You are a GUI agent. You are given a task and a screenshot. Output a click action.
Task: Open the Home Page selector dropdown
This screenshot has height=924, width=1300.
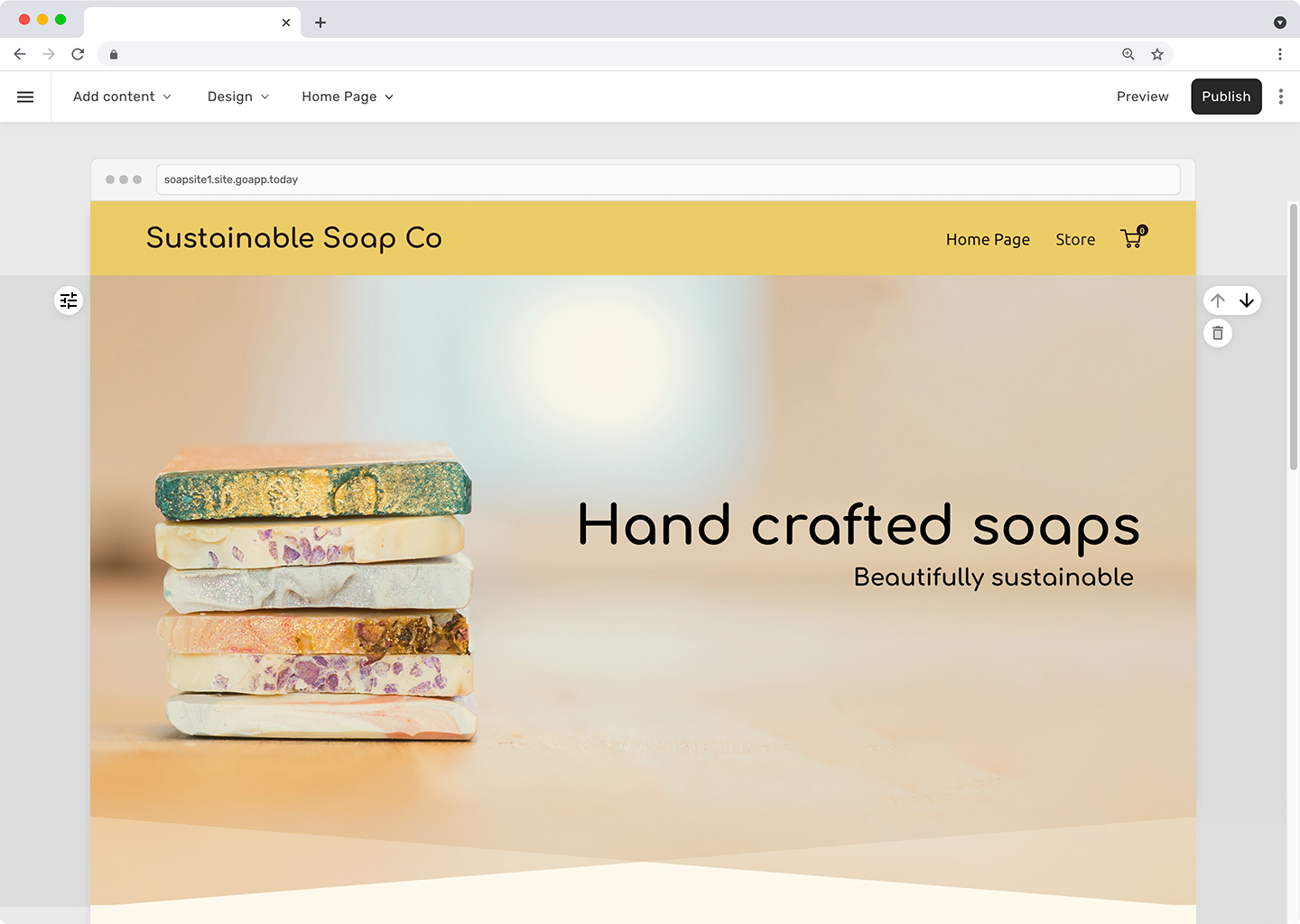pos(348,97)
